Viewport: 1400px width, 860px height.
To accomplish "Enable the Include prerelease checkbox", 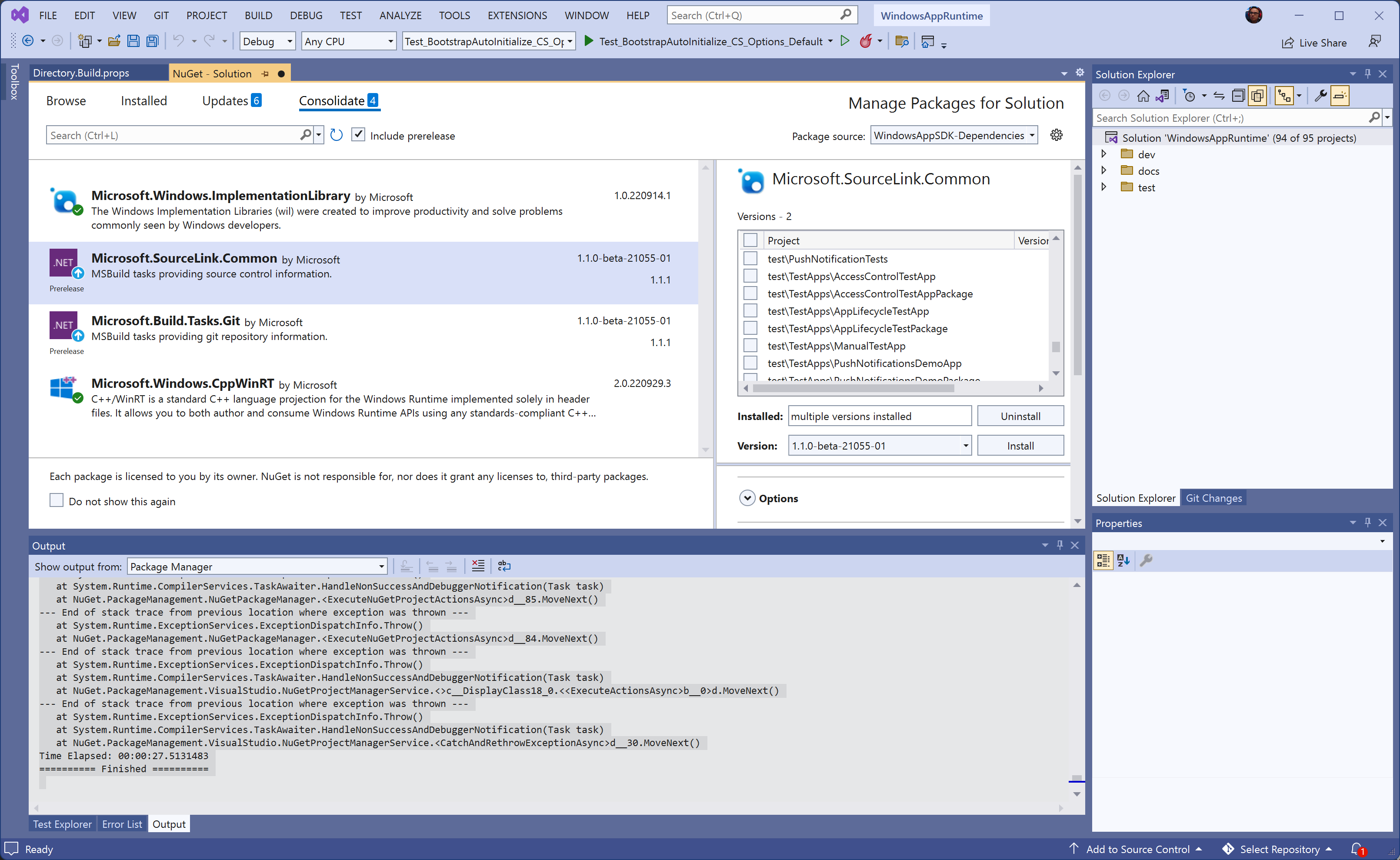I will coord(358,134).
